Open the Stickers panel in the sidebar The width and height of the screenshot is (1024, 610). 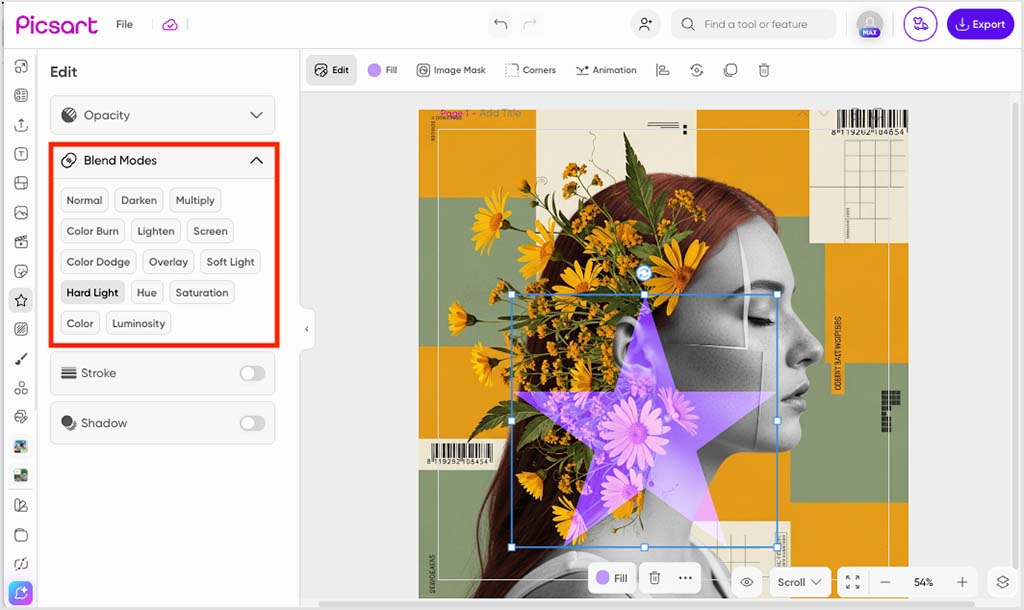click(21, 270)
